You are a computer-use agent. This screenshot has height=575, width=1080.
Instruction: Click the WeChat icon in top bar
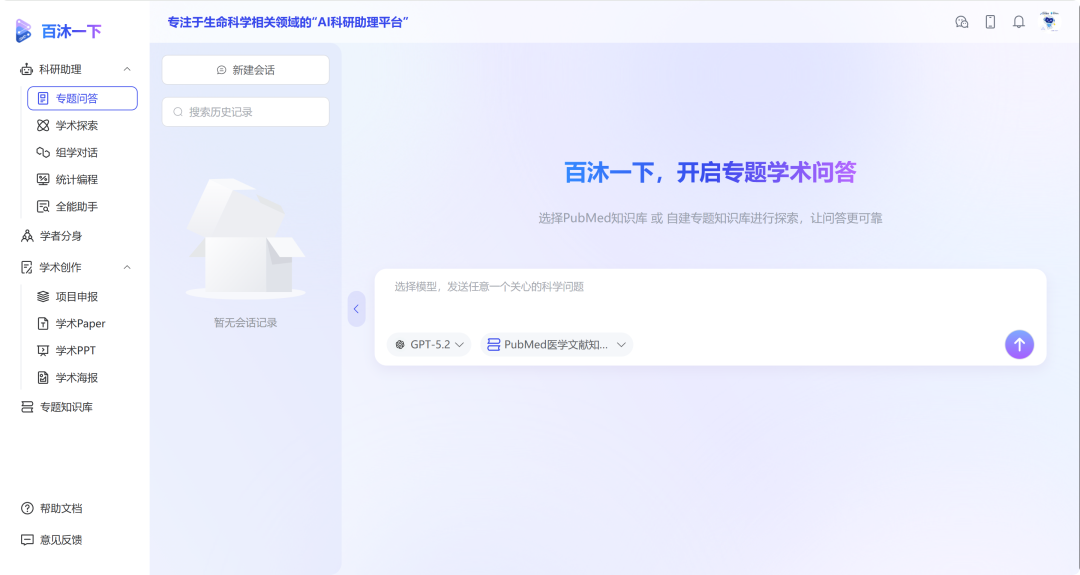click(962, 22)
